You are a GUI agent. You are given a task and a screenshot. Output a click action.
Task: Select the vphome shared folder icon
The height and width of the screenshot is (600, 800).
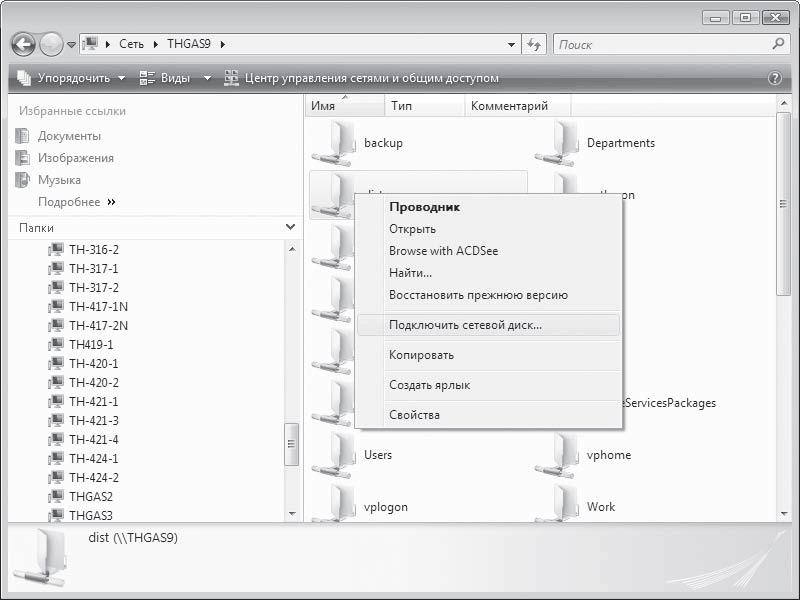[x=556, y=456]
